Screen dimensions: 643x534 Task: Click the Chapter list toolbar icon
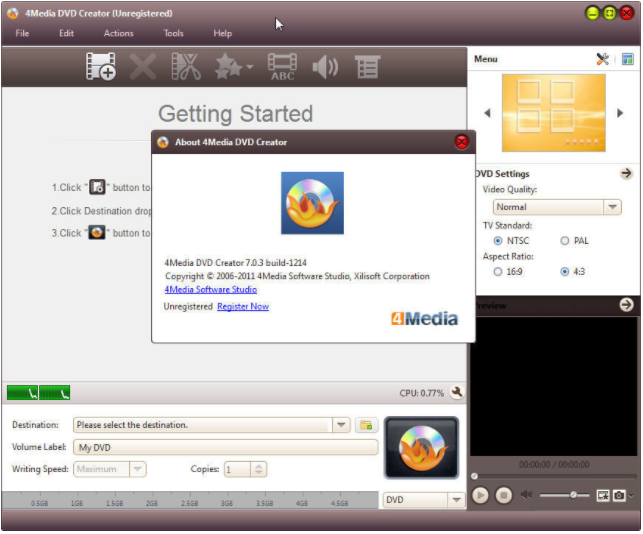[368, 66]
